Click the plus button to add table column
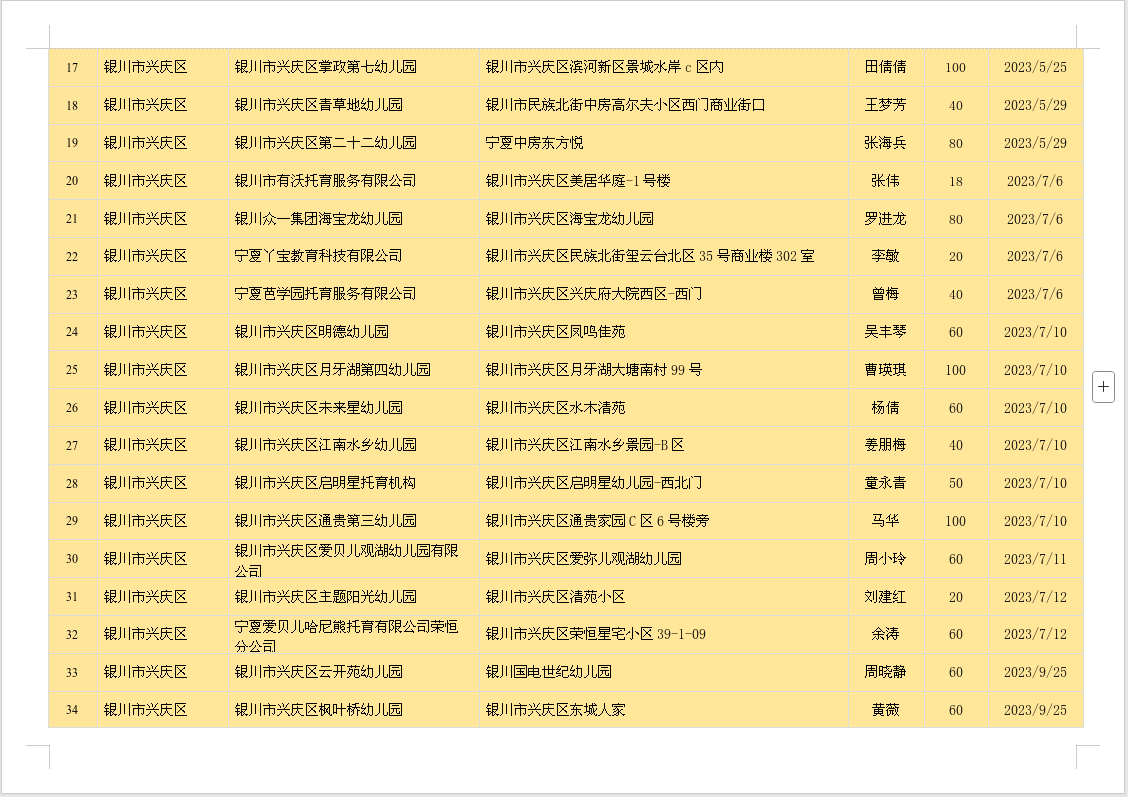The image size is (1128, 797). pyautogui.click(x=1103, y=386)
